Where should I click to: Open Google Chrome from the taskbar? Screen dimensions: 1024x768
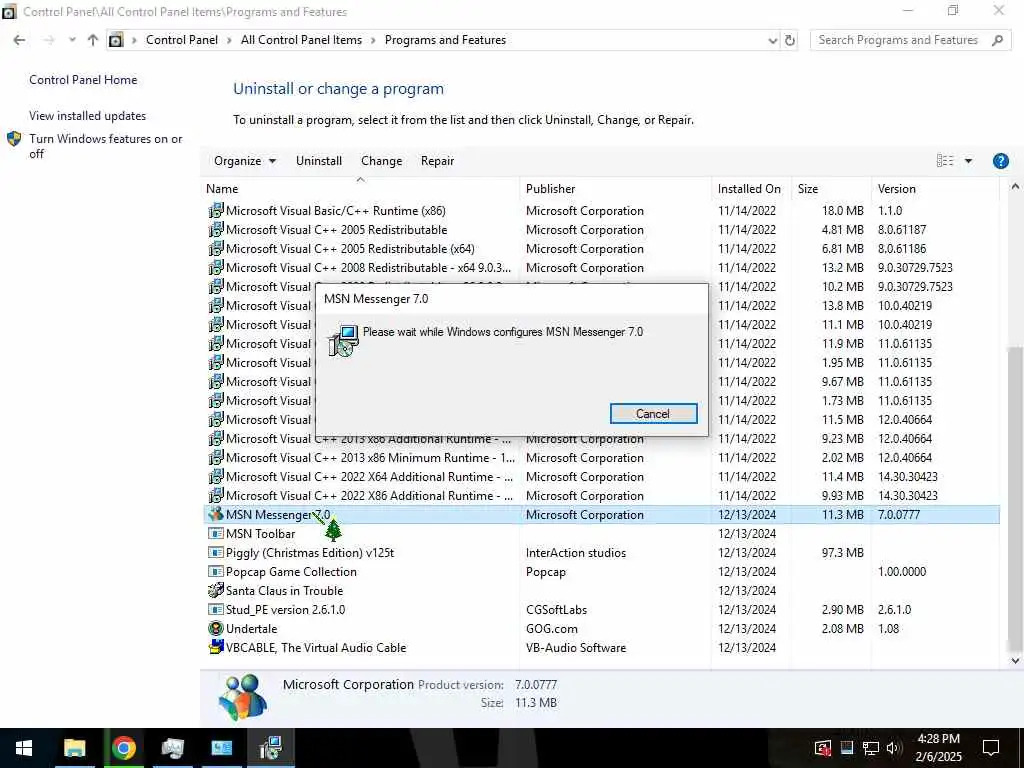click(123, 748)
